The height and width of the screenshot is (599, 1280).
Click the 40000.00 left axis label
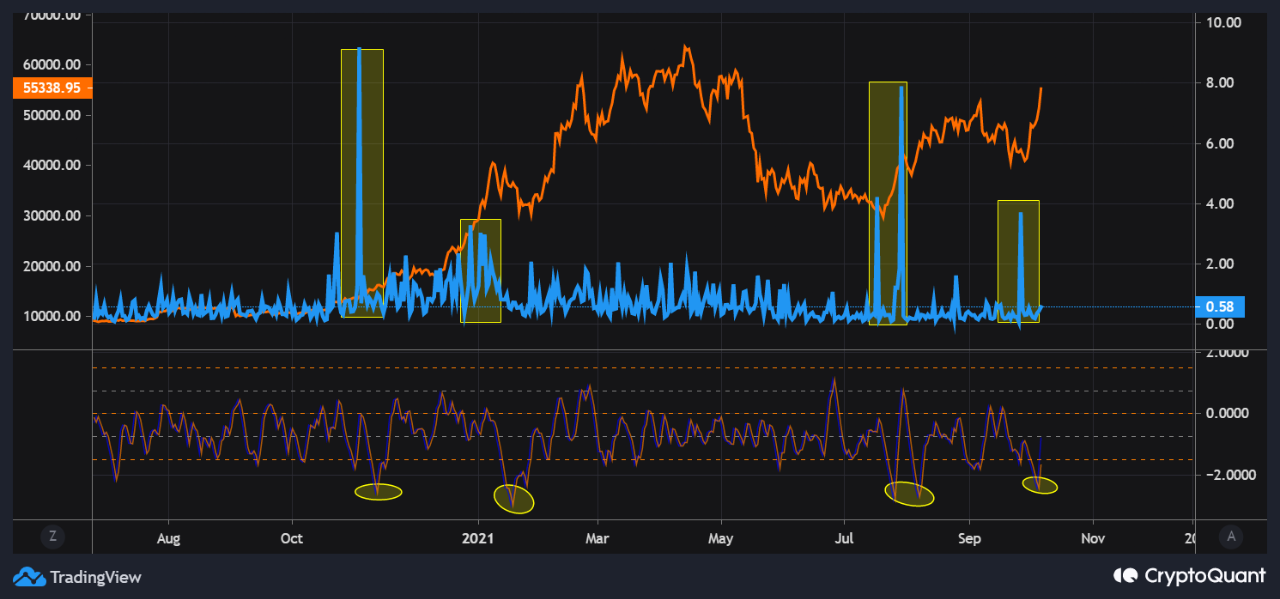52,165
